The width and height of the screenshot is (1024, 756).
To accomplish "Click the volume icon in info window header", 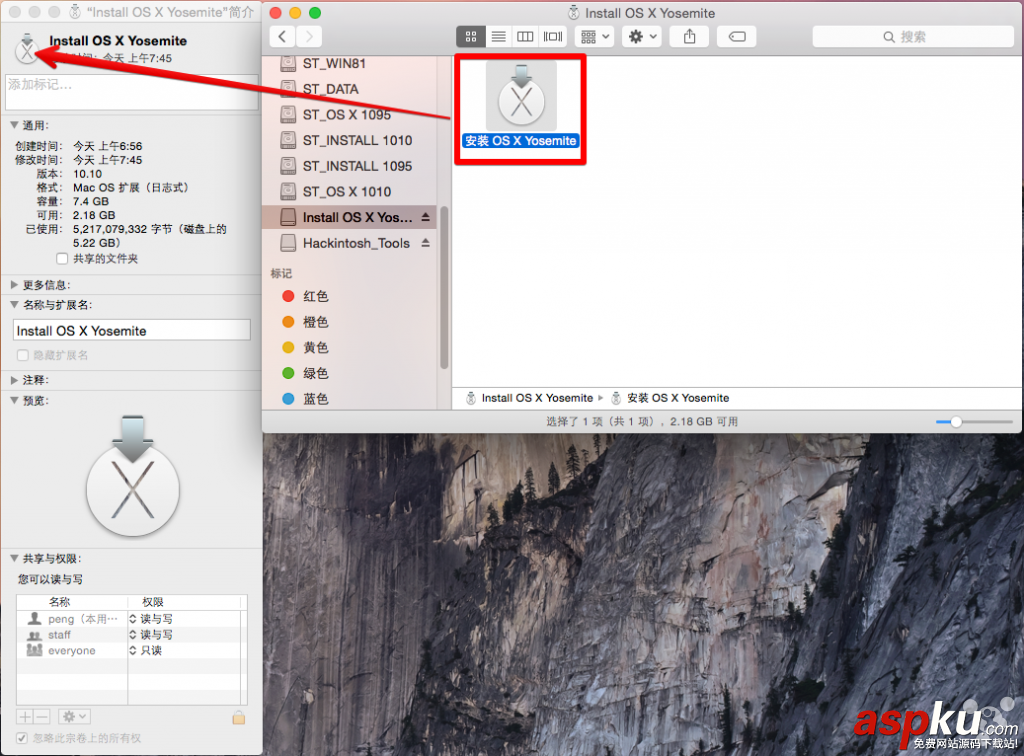I will 27,48.
